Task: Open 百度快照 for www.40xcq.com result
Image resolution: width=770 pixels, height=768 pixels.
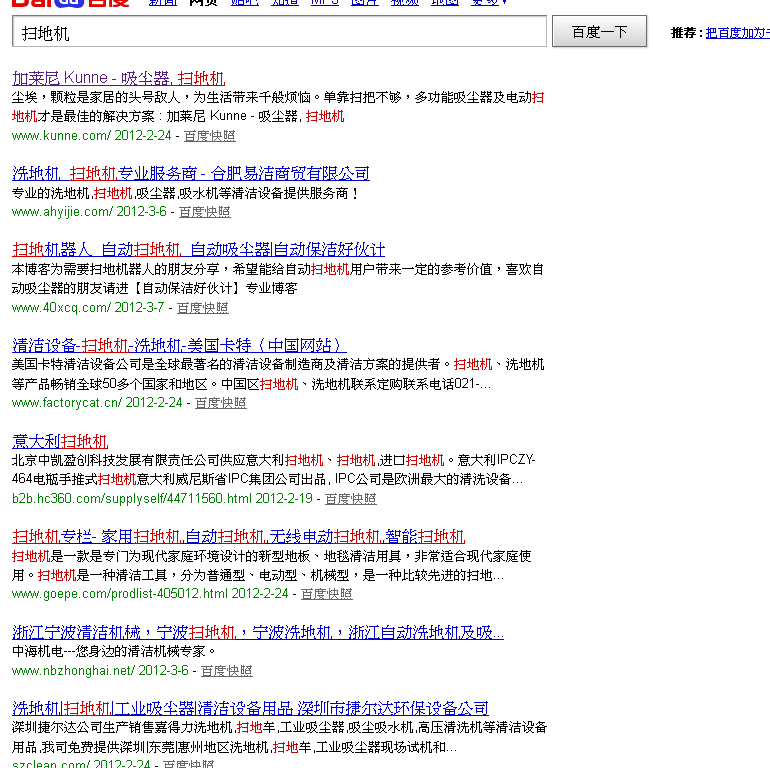Action: tap(202, 308)
